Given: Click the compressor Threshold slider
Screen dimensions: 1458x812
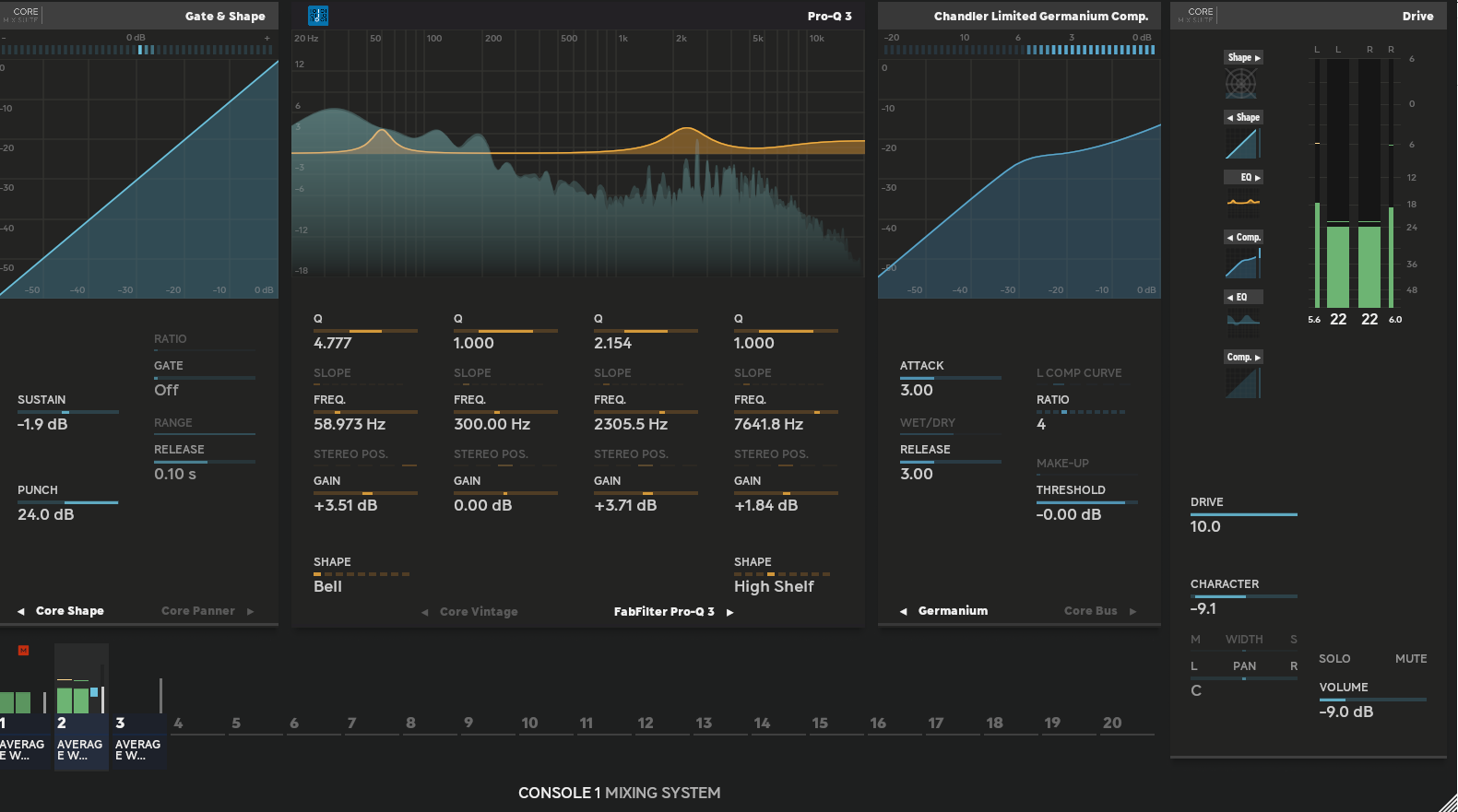Looking at the screenshot, I should point(1087,502).
